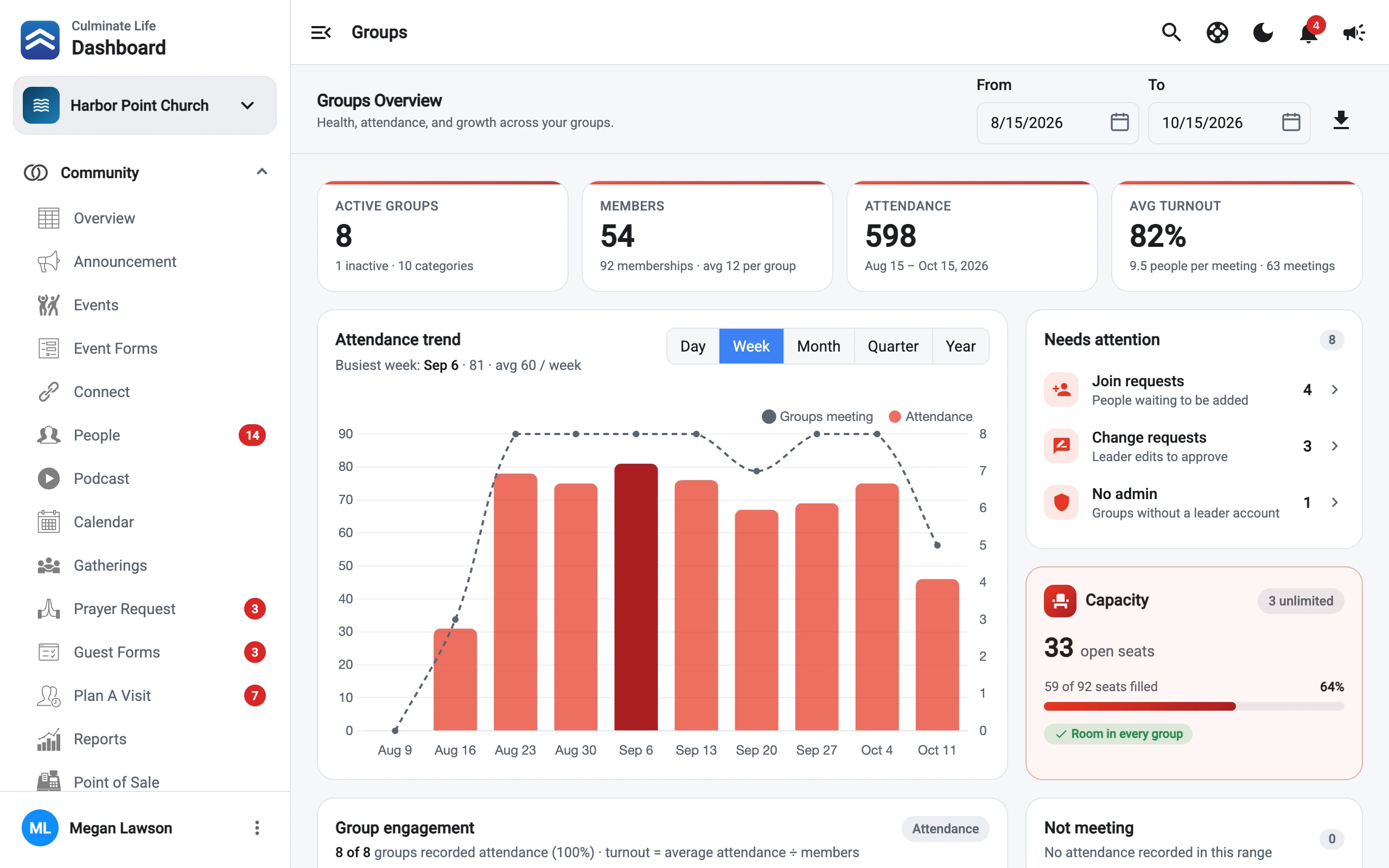Download the groups report

tap(1341, 122)
